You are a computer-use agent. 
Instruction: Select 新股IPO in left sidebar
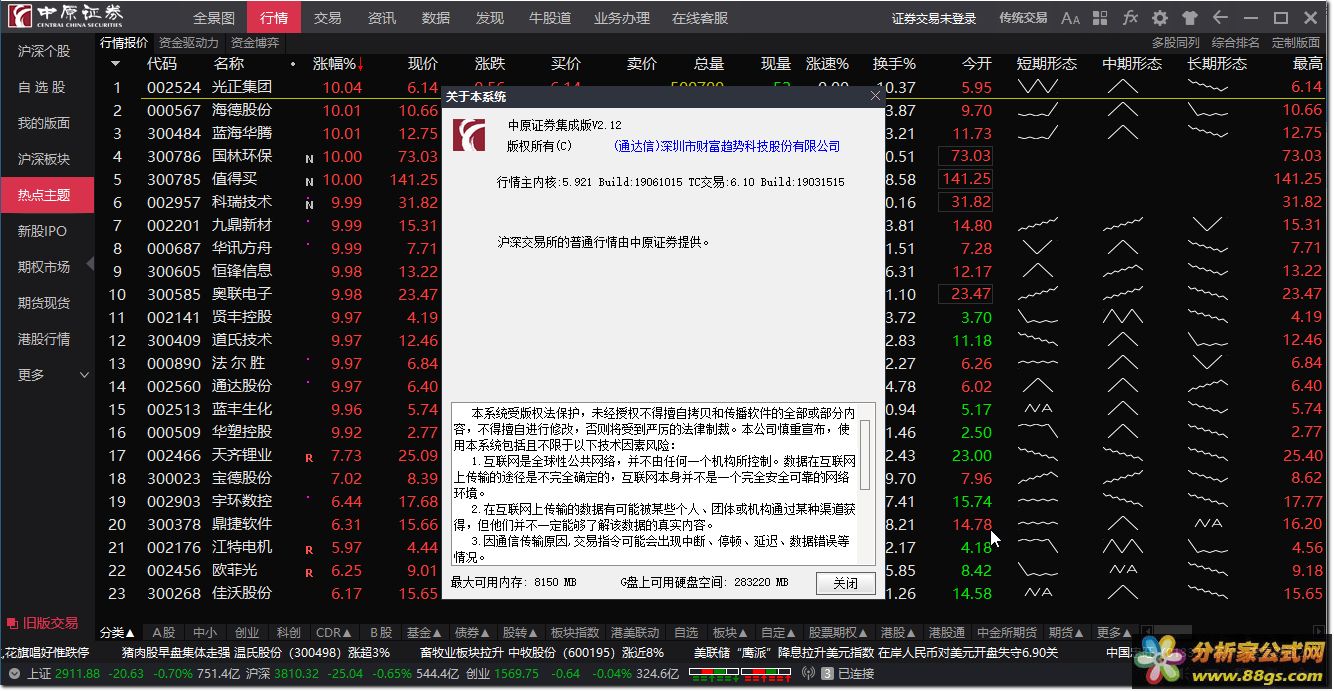click(44, 231)
